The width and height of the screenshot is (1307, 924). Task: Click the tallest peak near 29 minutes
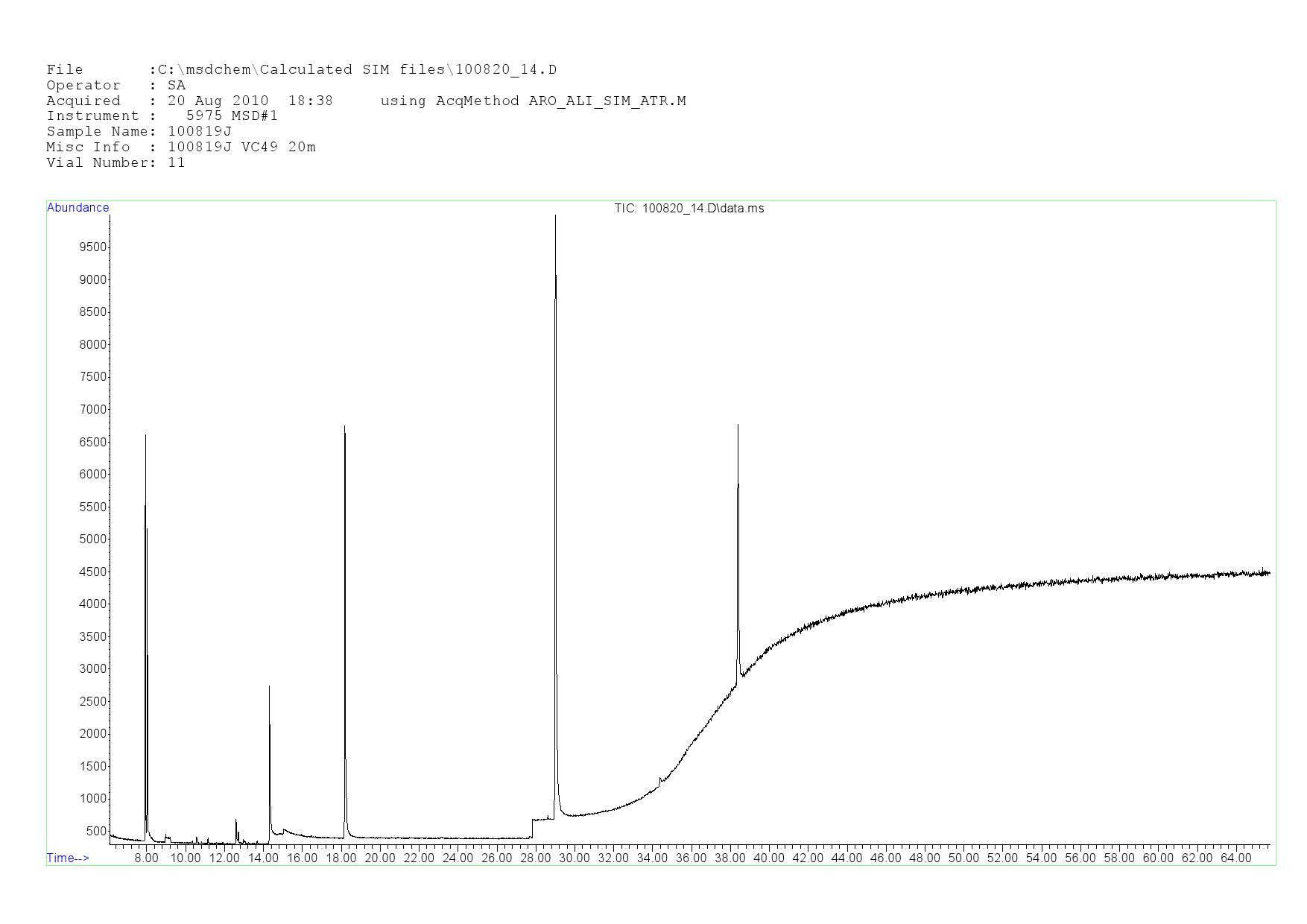click(x=555, y=219)
